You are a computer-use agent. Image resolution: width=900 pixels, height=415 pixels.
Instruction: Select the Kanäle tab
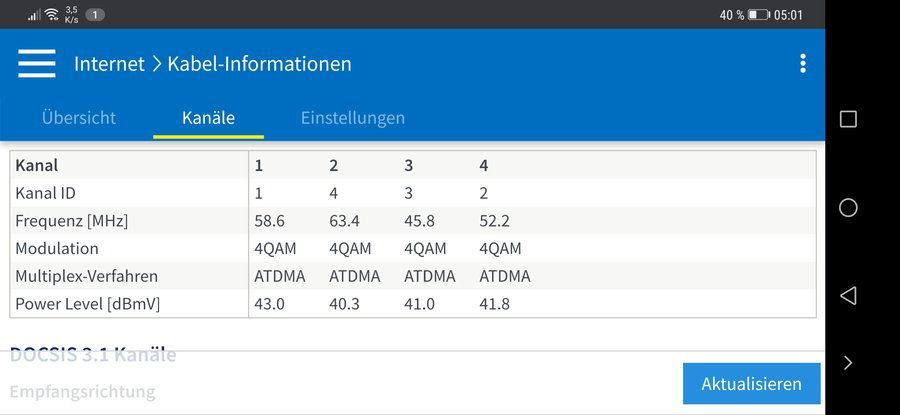point(208,117)
